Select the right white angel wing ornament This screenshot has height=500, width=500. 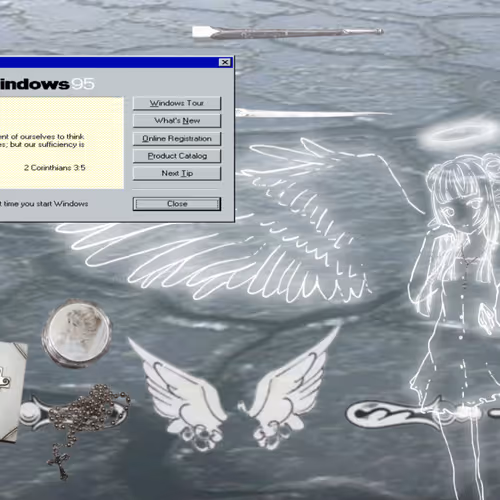288,388
